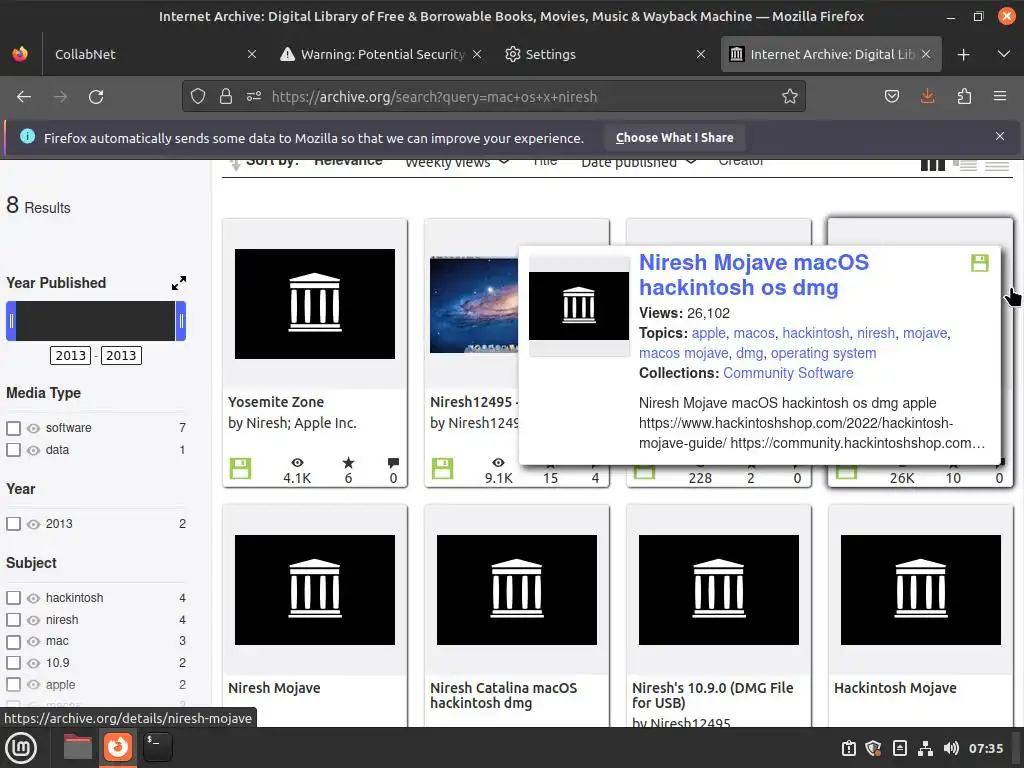This screenshot has width=1024, height=768.
Task: Open the Date published sort dropdown
Action: coord(639,162)
